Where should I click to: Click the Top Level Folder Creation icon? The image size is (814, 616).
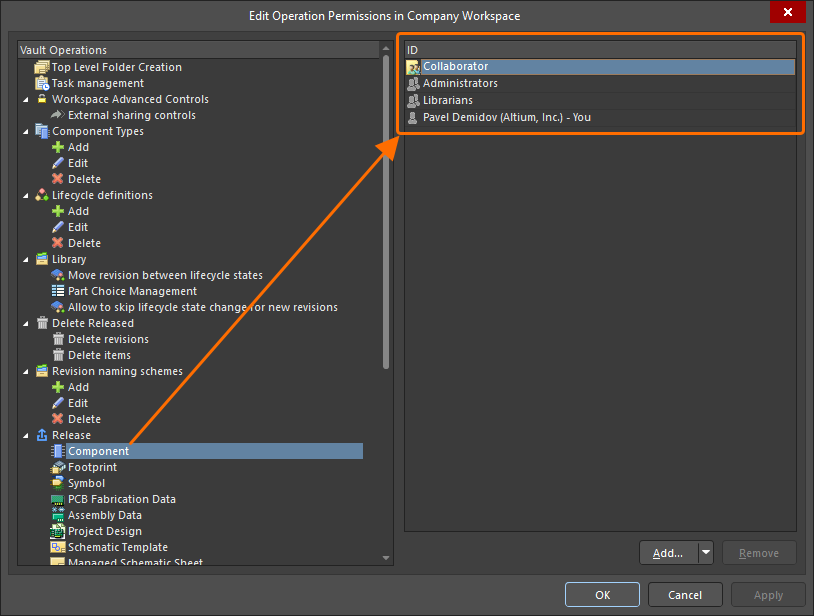(42, 67)
